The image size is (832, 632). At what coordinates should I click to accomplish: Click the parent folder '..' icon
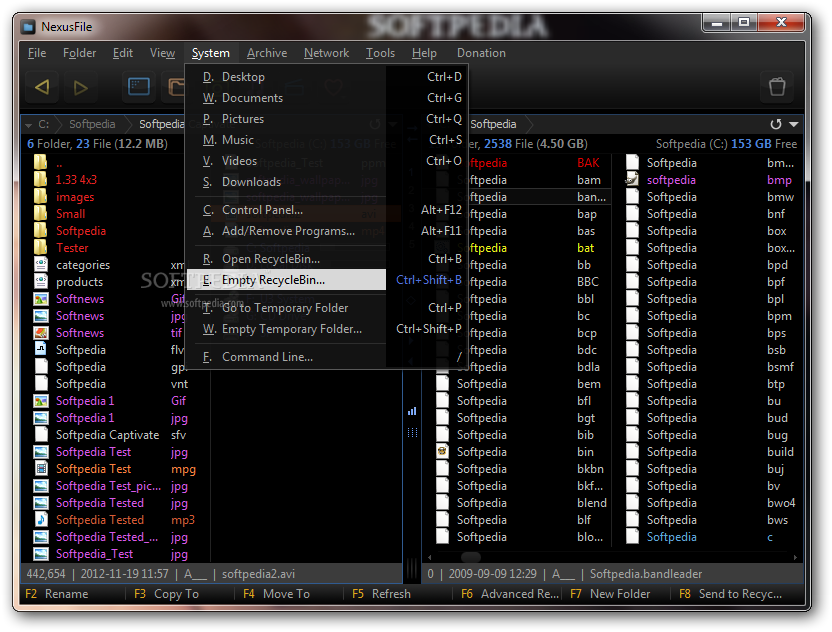click(x=40, y=163)
